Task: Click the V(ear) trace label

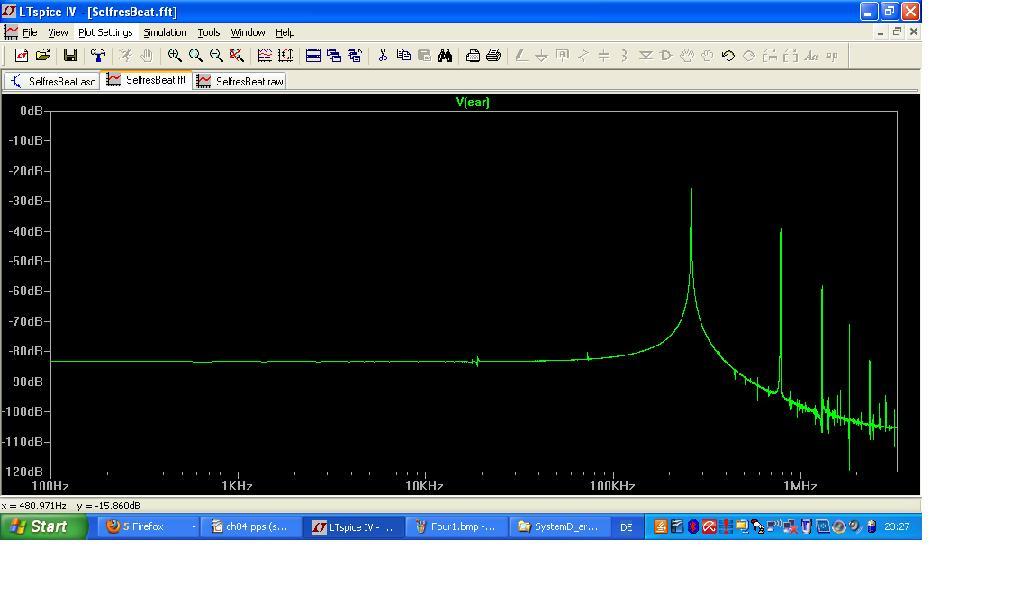Action: tap(472, 102)
